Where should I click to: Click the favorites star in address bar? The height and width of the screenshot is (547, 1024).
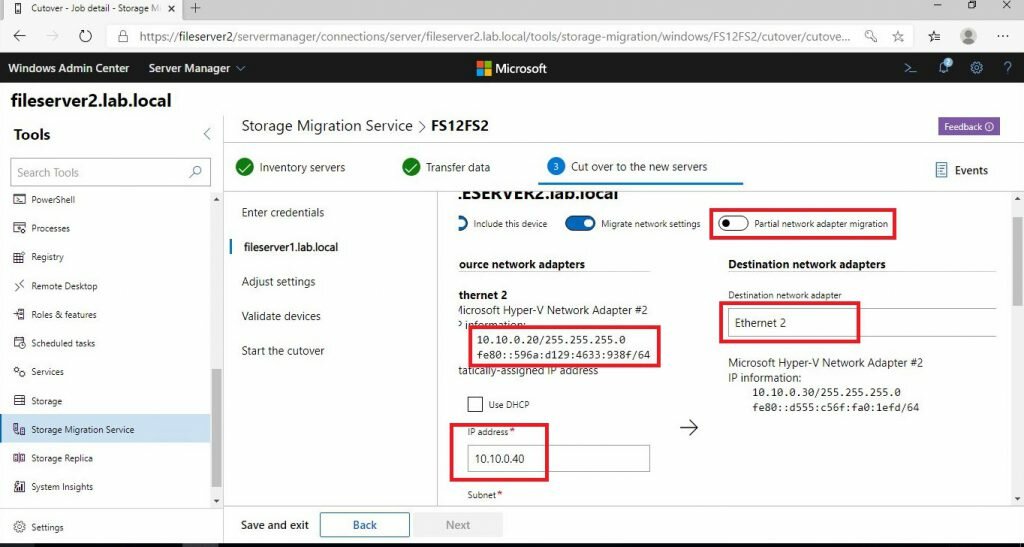[x=898, y=37]
